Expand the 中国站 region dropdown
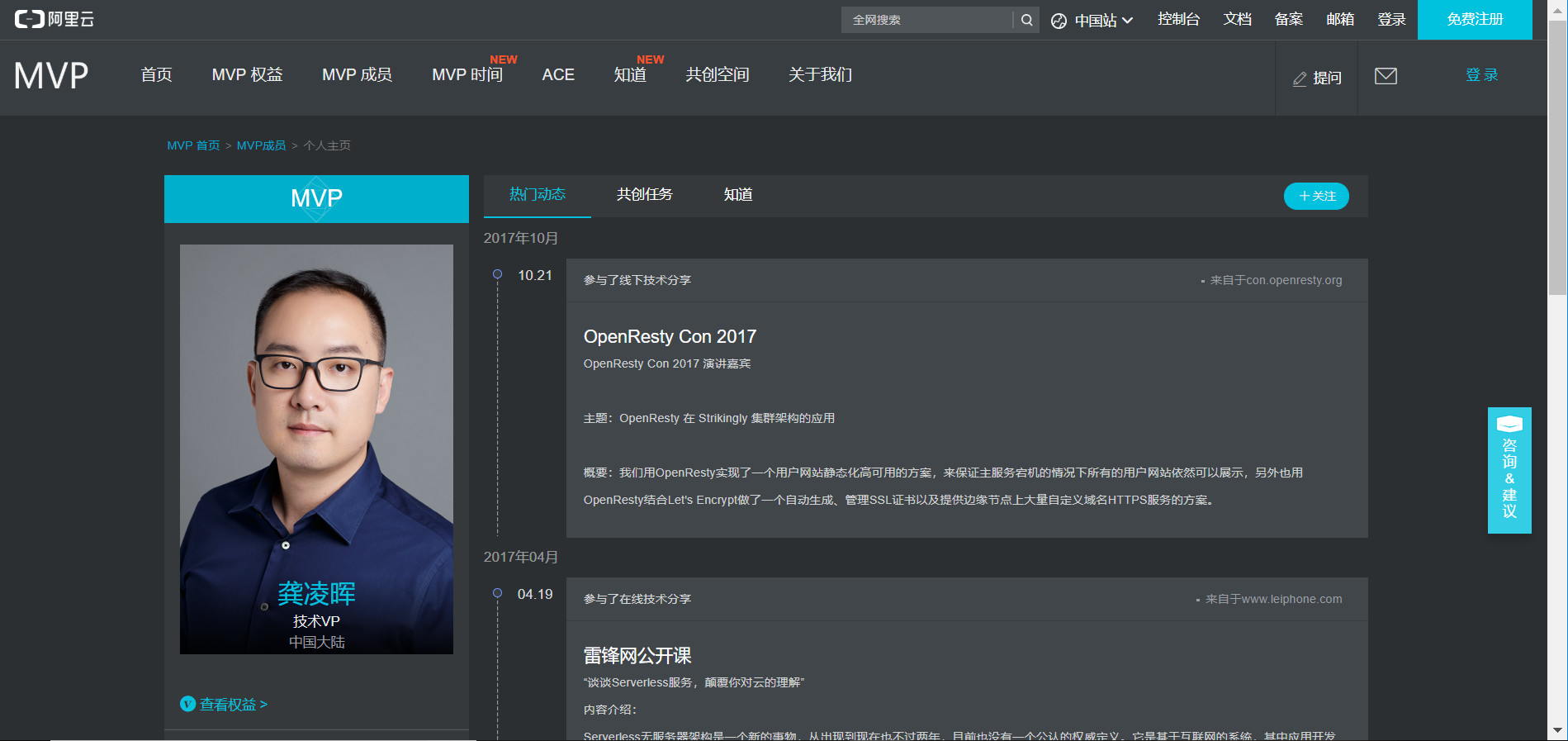1568x741 pixels. [1103, 21]
